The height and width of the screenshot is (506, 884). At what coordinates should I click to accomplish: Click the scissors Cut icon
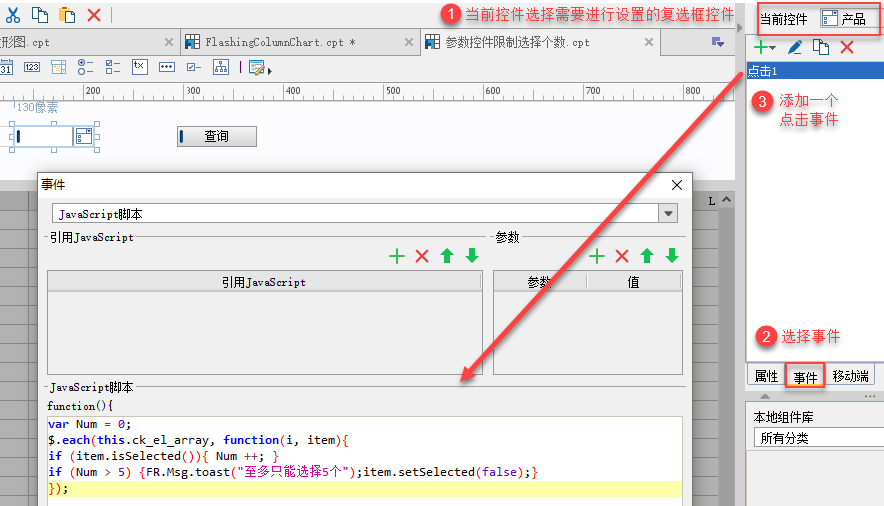click(12, 15)
